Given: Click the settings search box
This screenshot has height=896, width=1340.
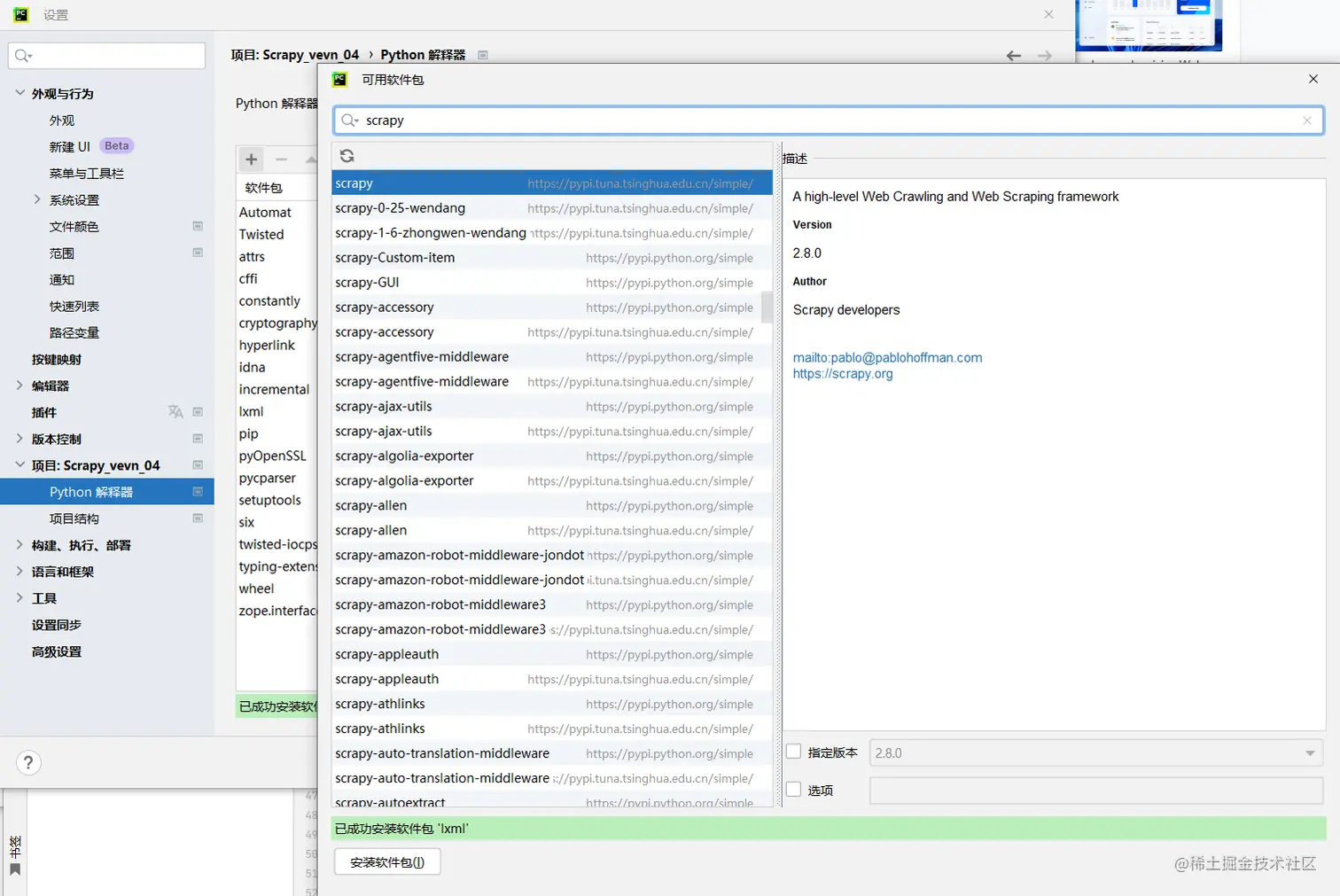Looking at the screenshot, I should coord(107,56).
